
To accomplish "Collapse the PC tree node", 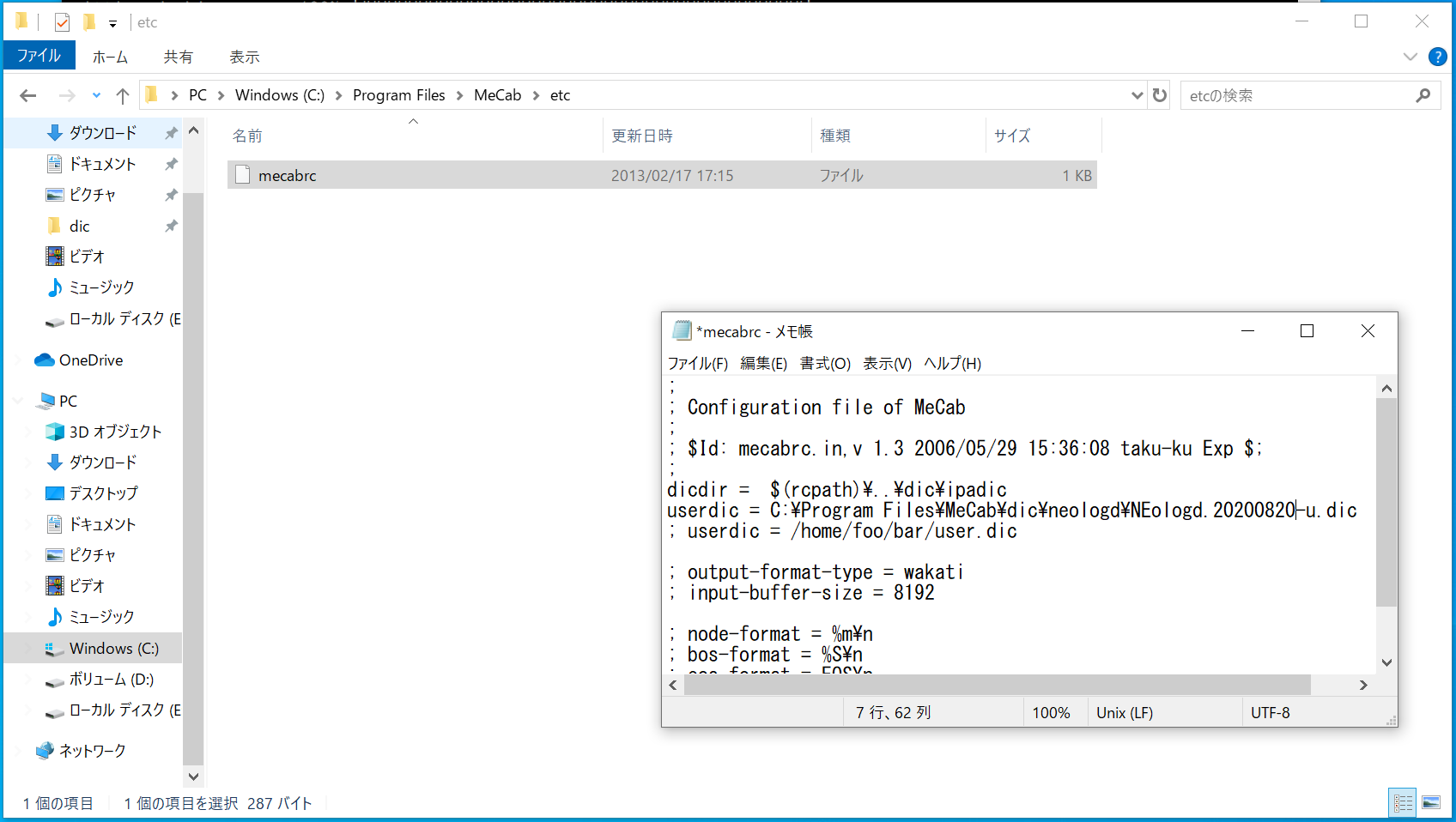I will coord(18,401).
